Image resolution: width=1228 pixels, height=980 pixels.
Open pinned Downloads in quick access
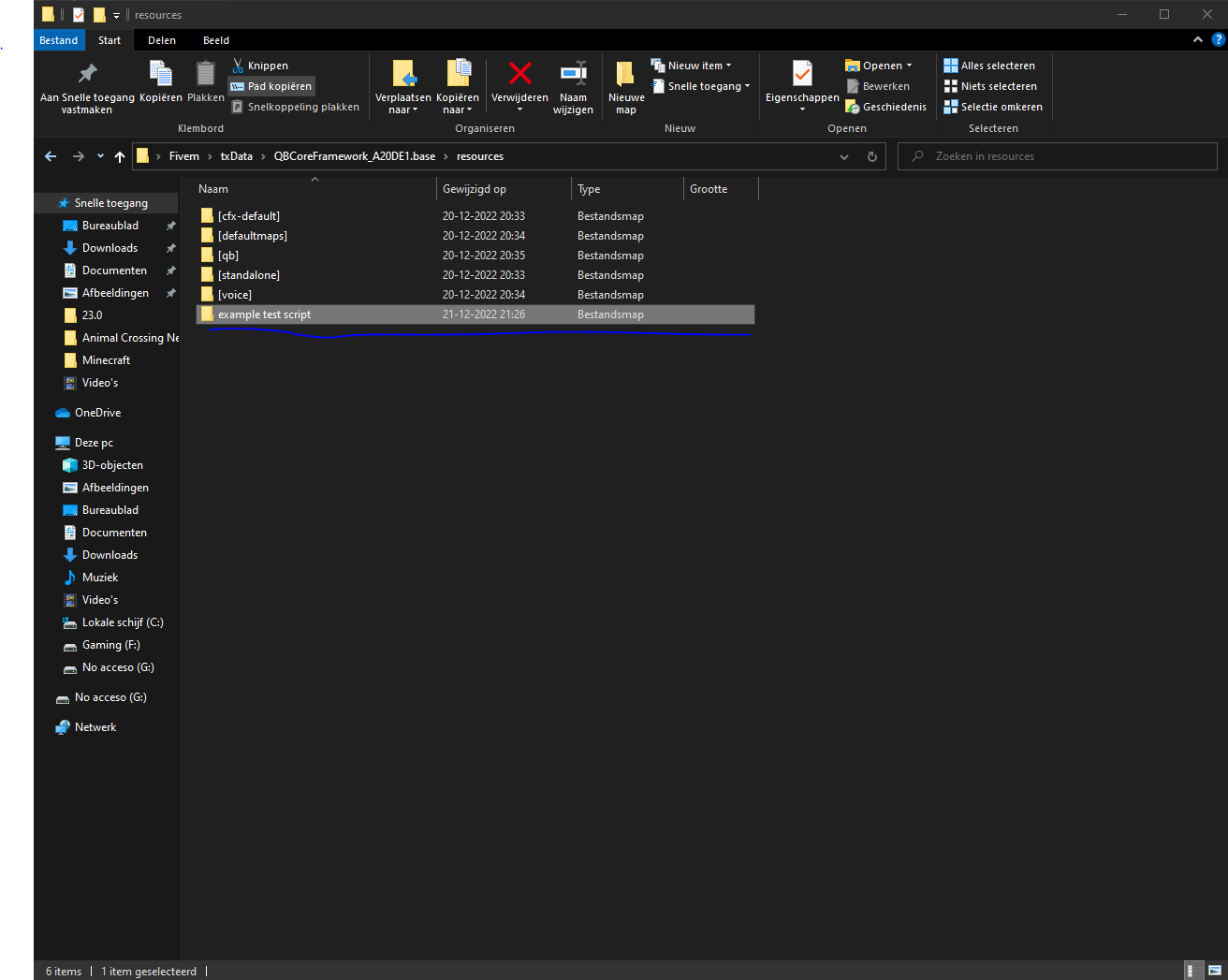(x=110, y=248)
